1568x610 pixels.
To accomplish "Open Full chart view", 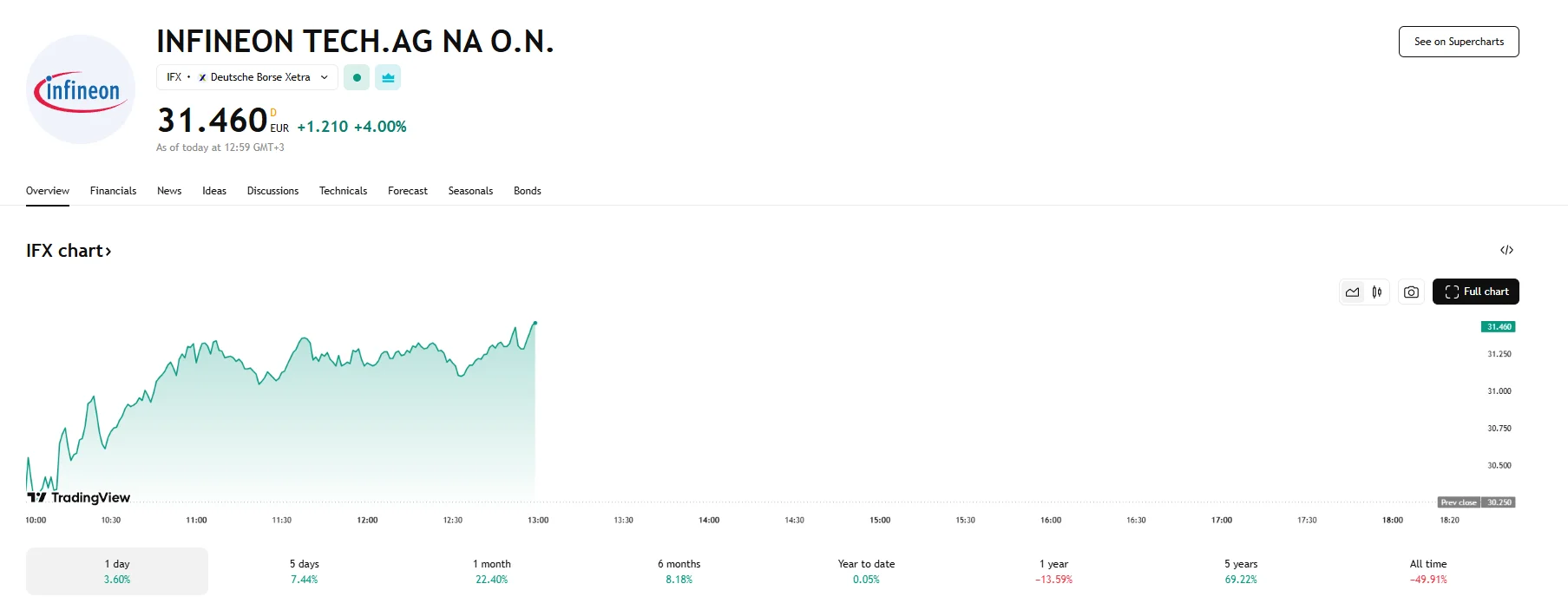I will click(1475, 292).
